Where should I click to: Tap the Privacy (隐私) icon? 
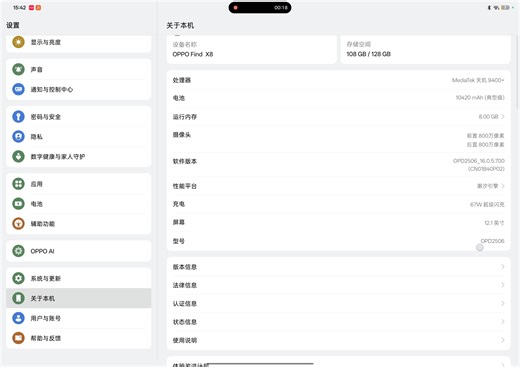point(18,137)
